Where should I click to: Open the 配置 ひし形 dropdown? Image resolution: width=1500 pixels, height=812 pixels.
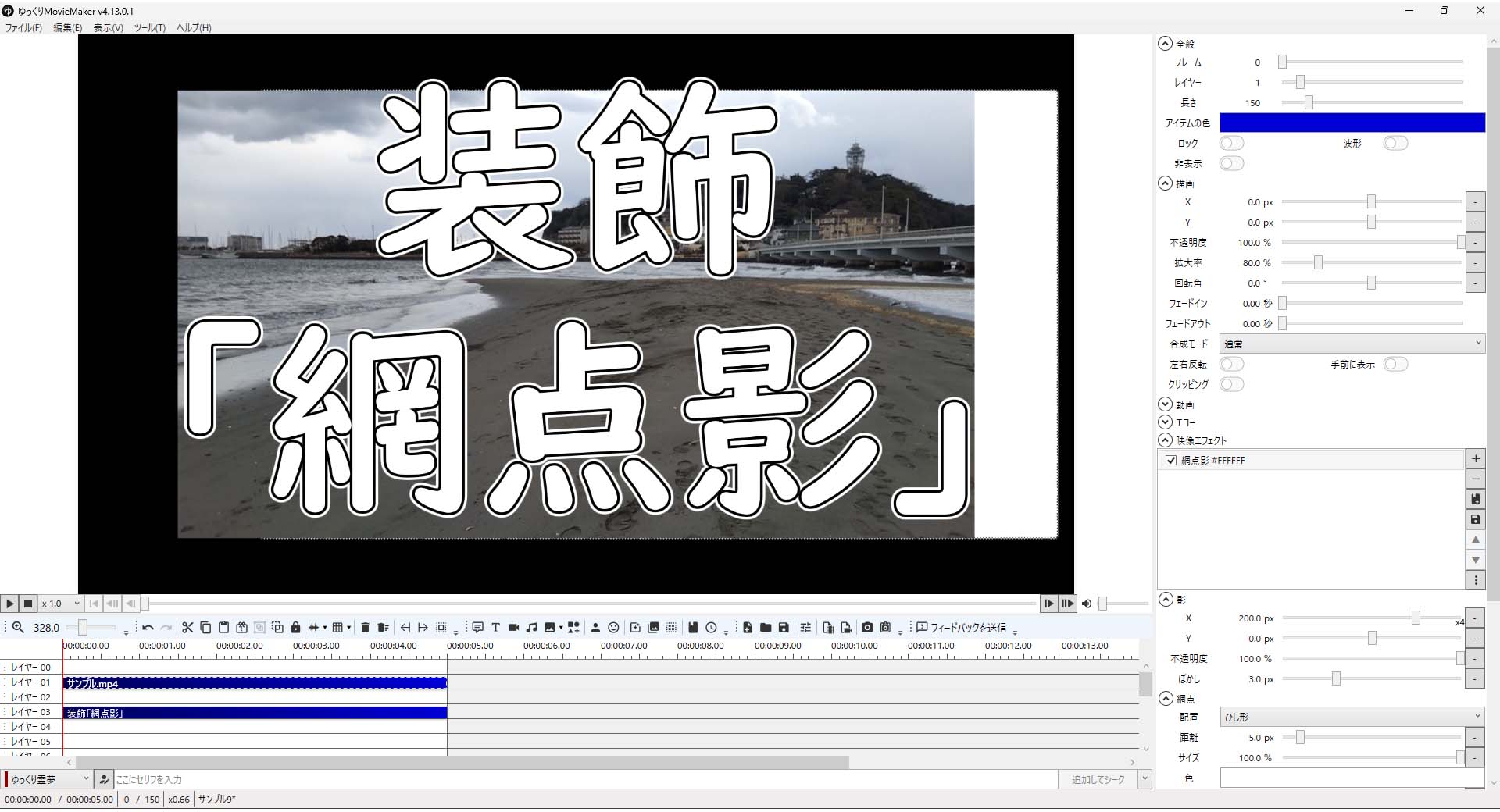(1352, 717)
